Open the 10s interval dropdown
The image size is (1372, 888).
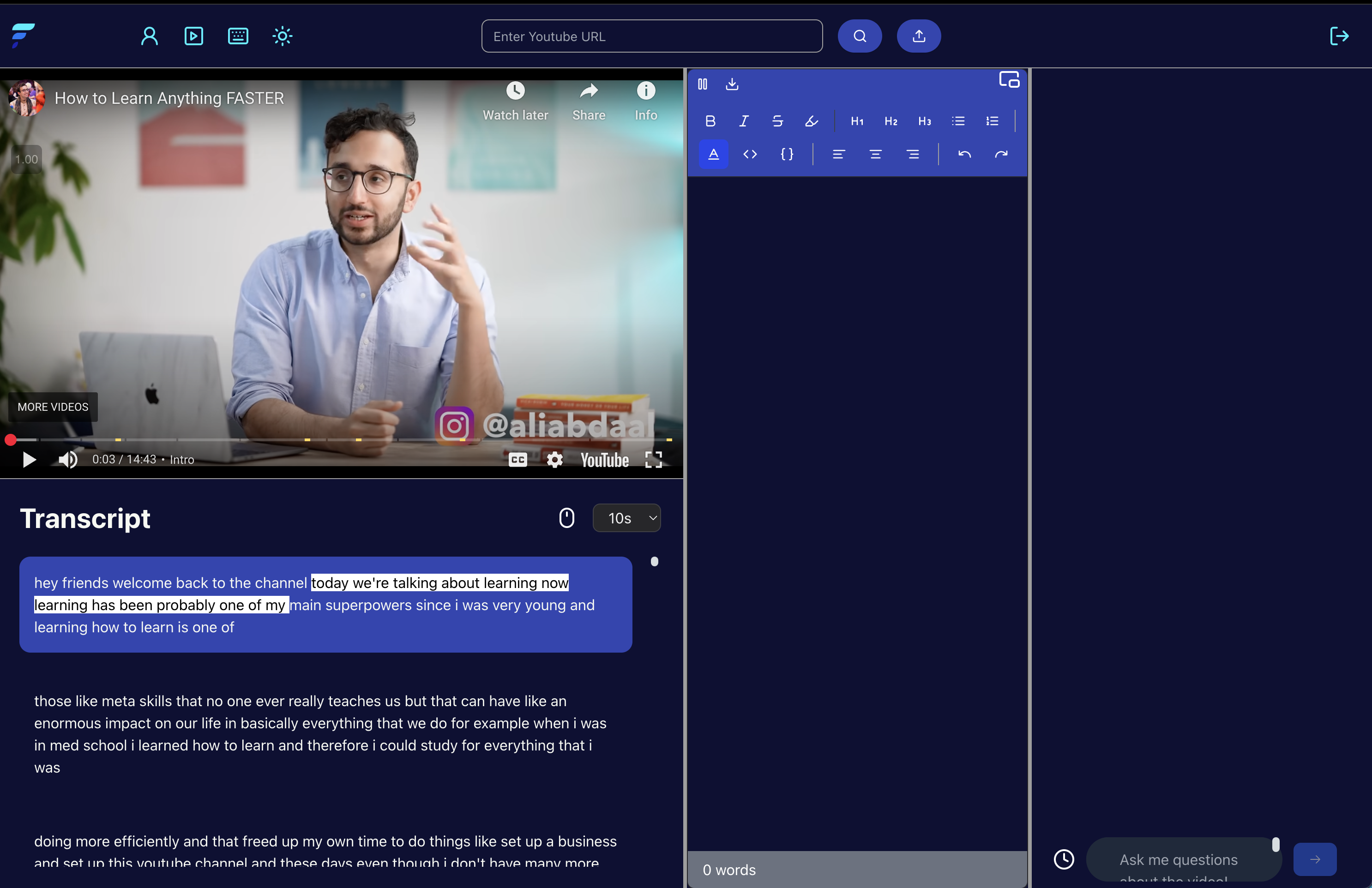626,517
